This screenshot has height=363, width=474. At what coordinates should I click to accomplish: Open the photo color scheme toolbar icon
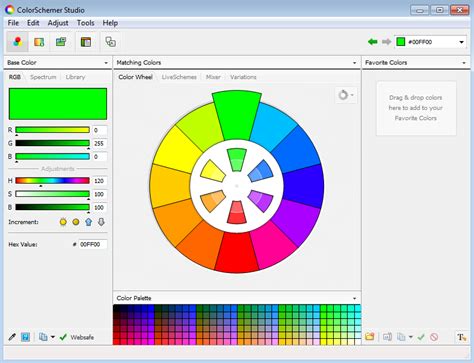tap(61, 42)
